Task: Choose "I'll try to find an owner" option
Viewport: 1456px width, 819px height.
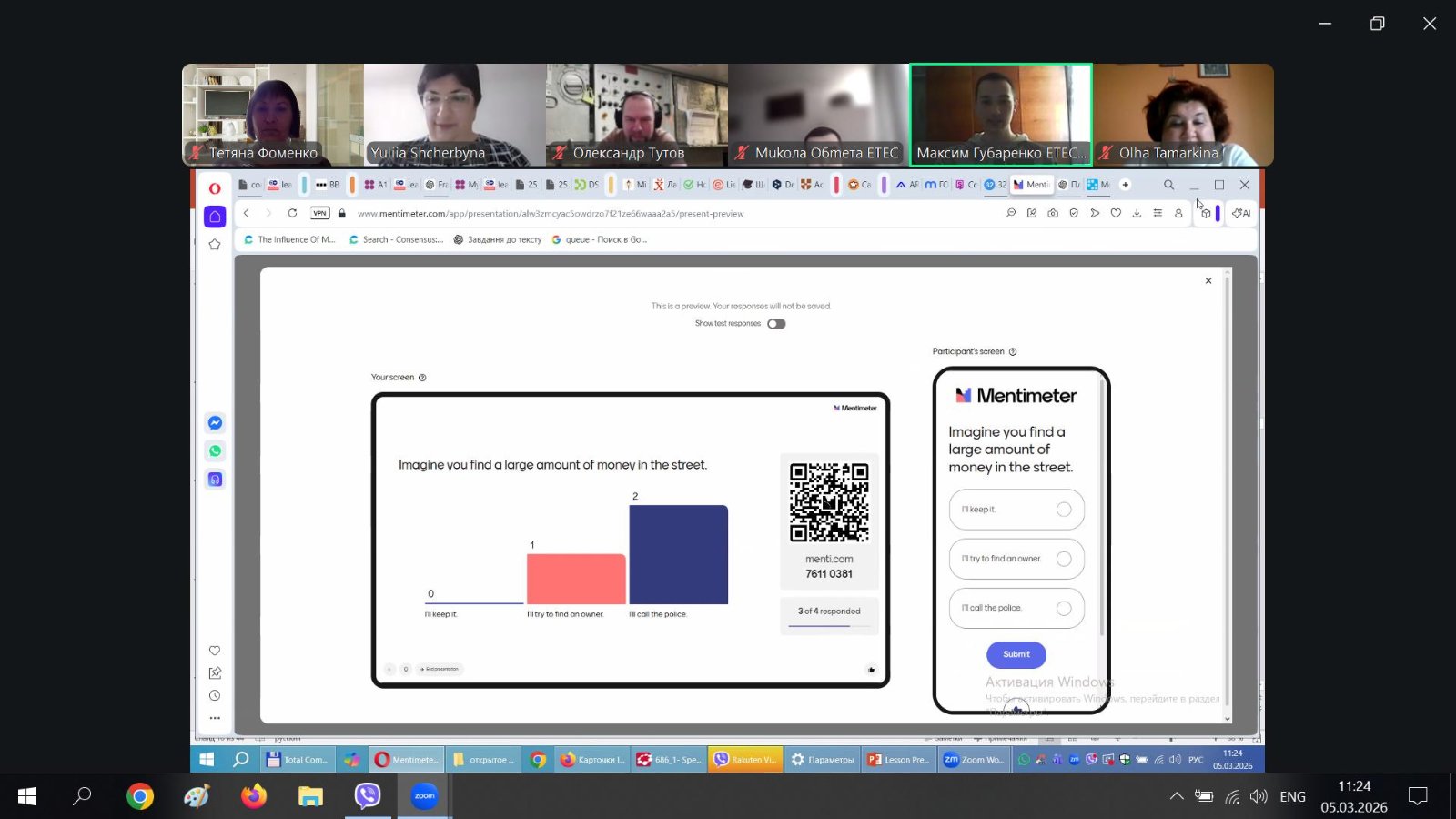Action: coord(1063,559)
